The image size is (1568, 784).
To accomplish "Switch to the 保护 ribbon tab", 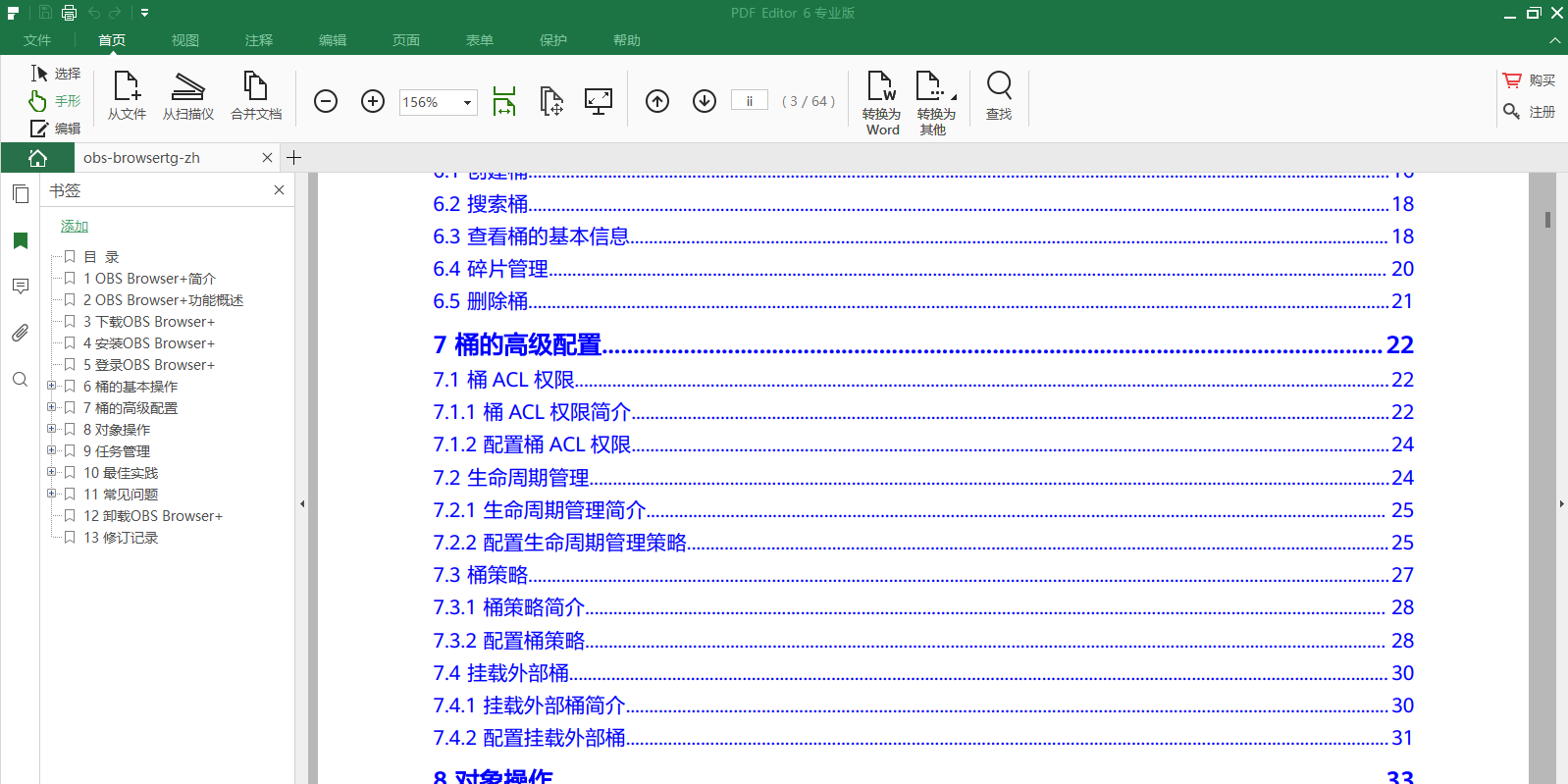I will click(x=553, y=40).
